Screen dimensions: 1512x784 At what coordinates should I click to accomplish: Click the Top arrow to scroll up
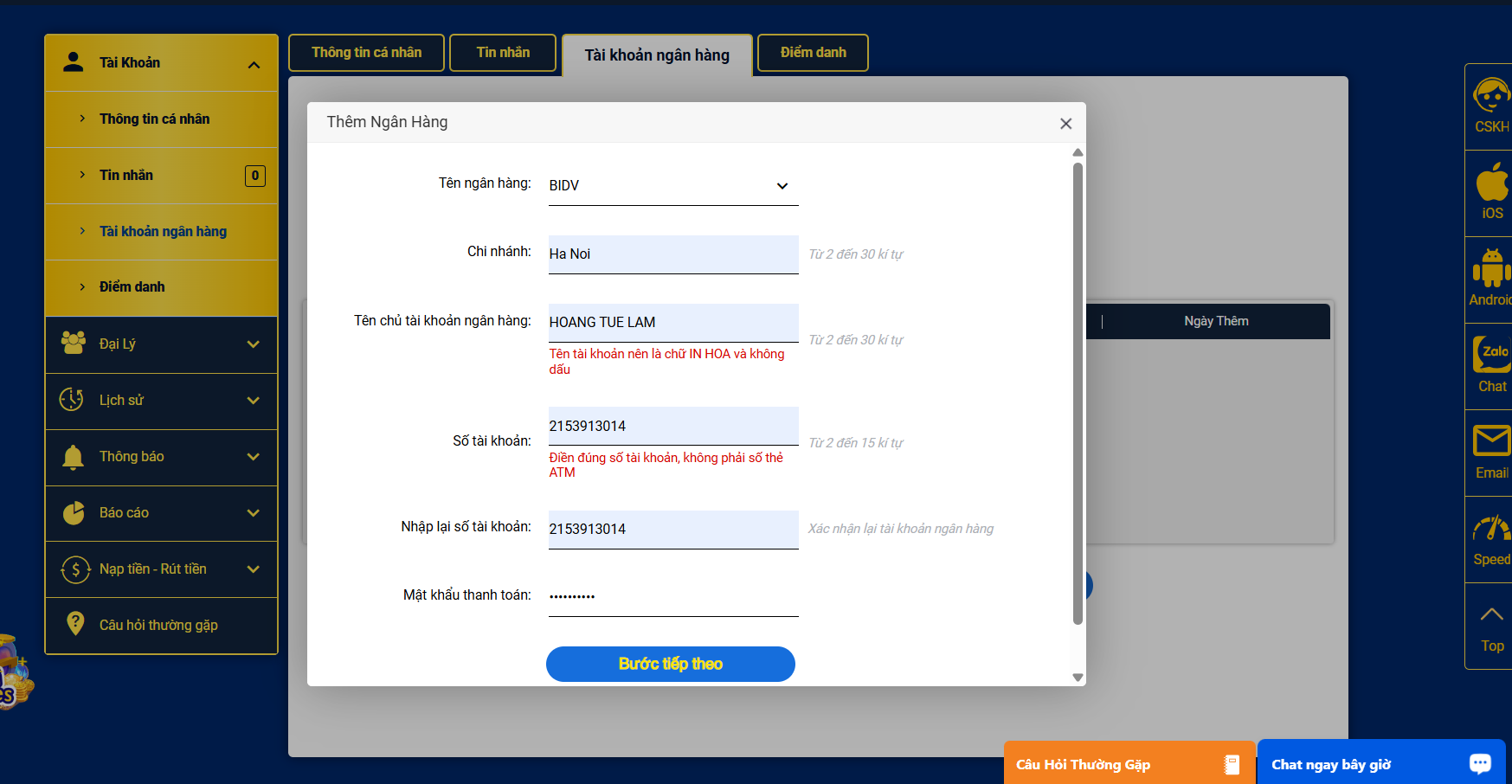pos(1491,615)
